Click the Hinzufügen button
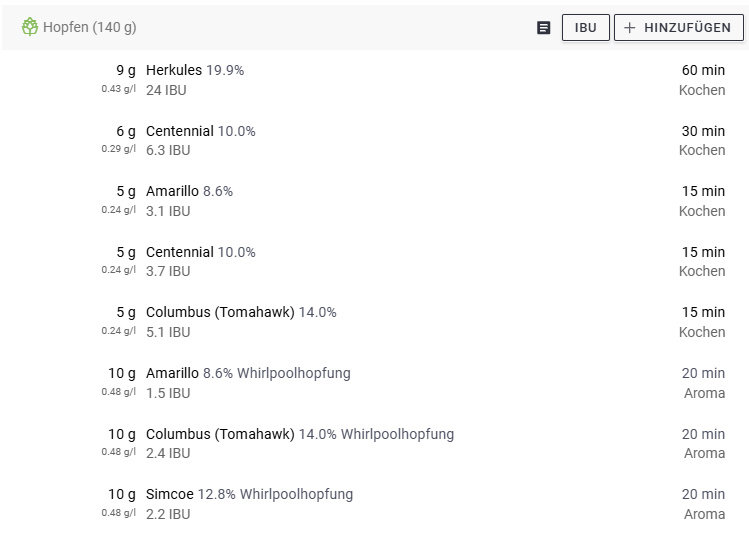 click(679, 28)
